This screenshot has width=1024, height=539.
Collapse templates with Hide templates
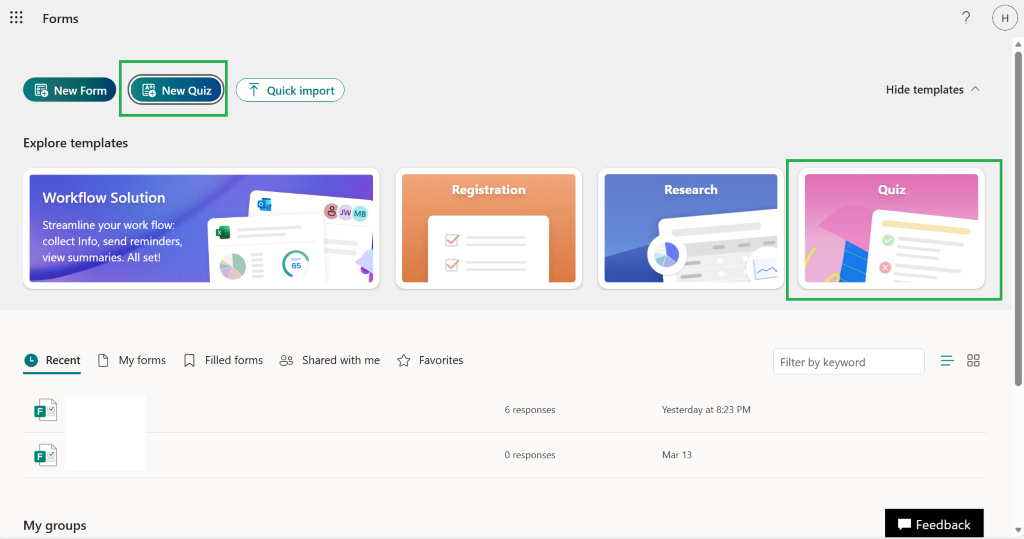[933, 90]
